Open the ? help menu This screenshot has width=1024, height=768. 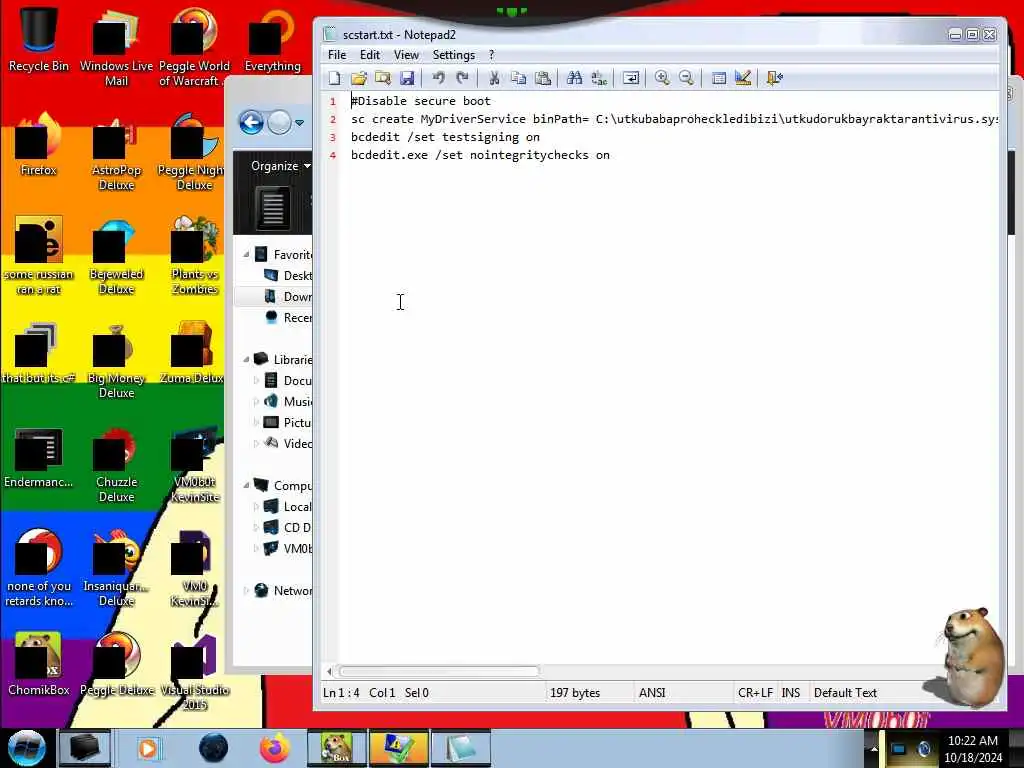click(x=492, y=55)
